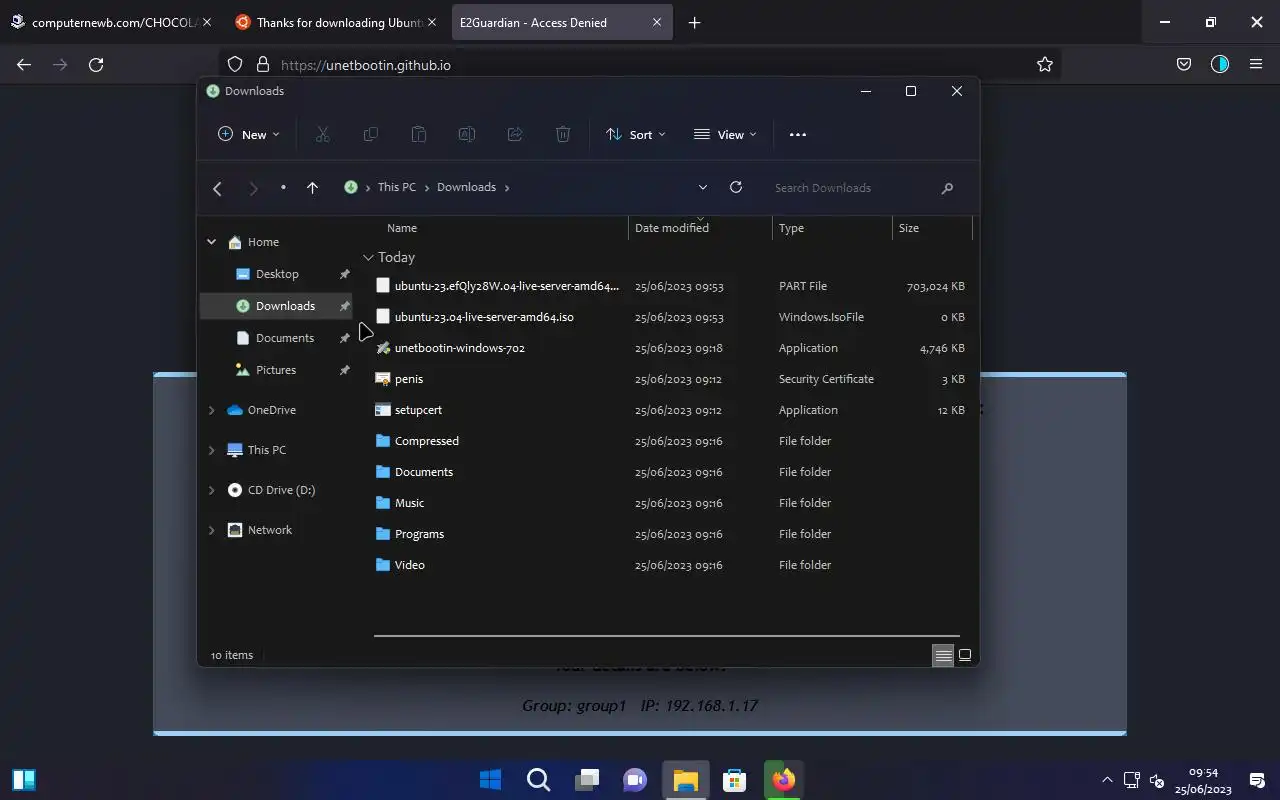Select Pictures in the navigation pane
The height and width of the screenshot is (800, 1280).
point(276,370)
